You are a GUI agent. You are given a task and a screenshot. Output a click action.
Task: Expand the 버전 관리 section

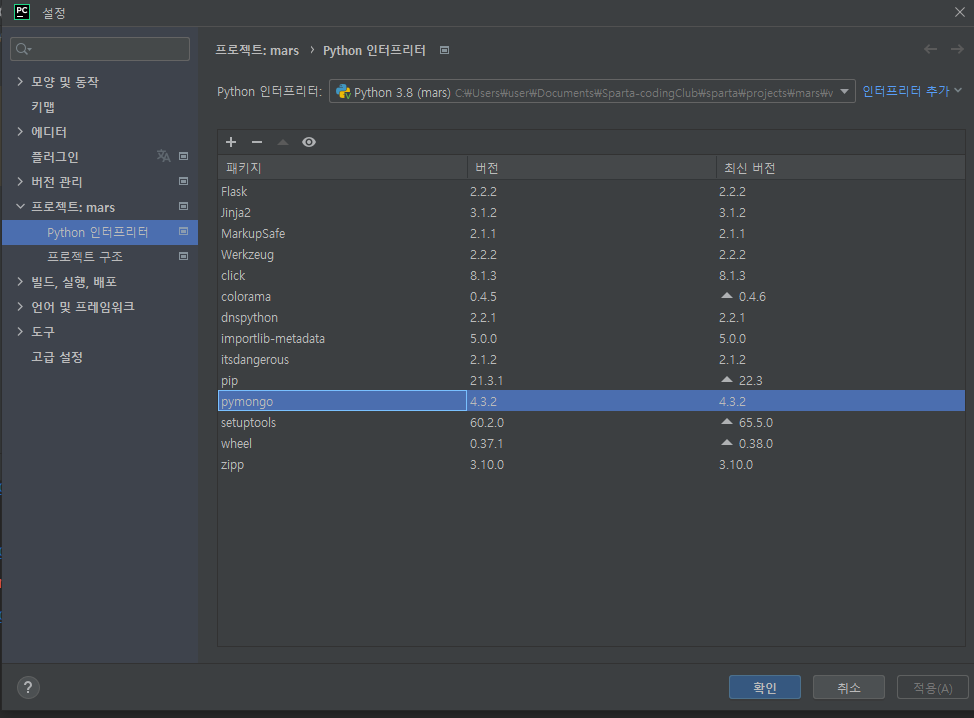pyautogui.click(x=20, y=181)
